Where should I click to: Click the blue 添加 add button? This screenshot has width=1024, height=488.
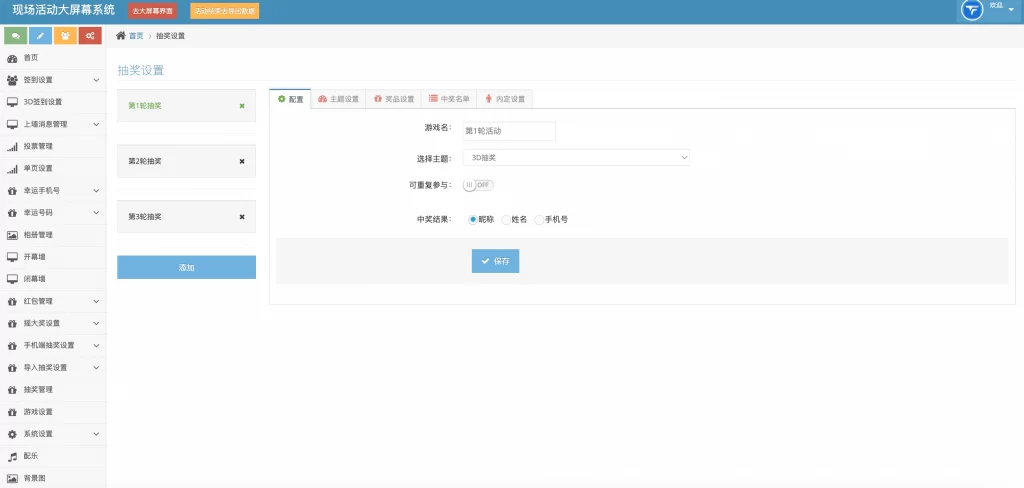click(186, 267)
